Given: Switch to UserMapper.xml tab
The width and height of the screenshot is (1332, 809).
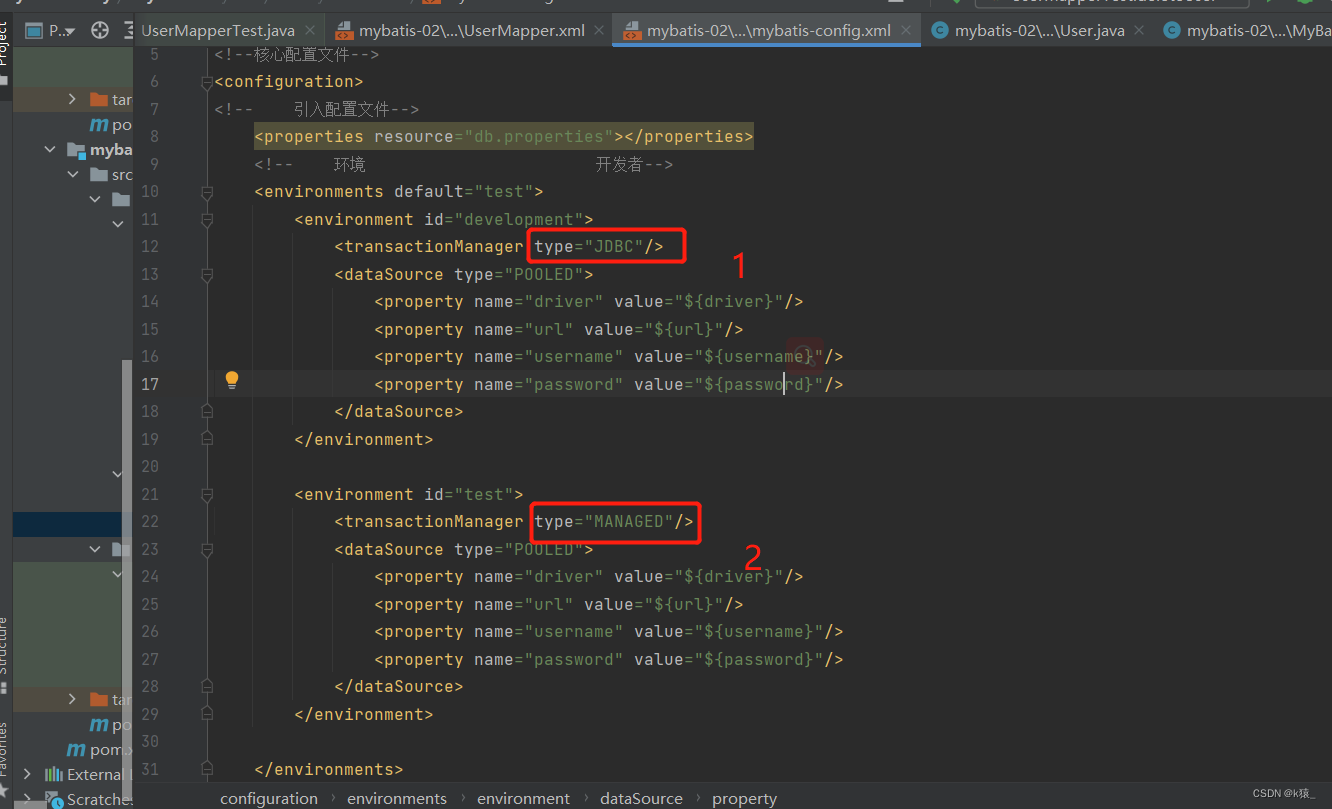Looking at the screenshot, I should [x=472, y=31].
